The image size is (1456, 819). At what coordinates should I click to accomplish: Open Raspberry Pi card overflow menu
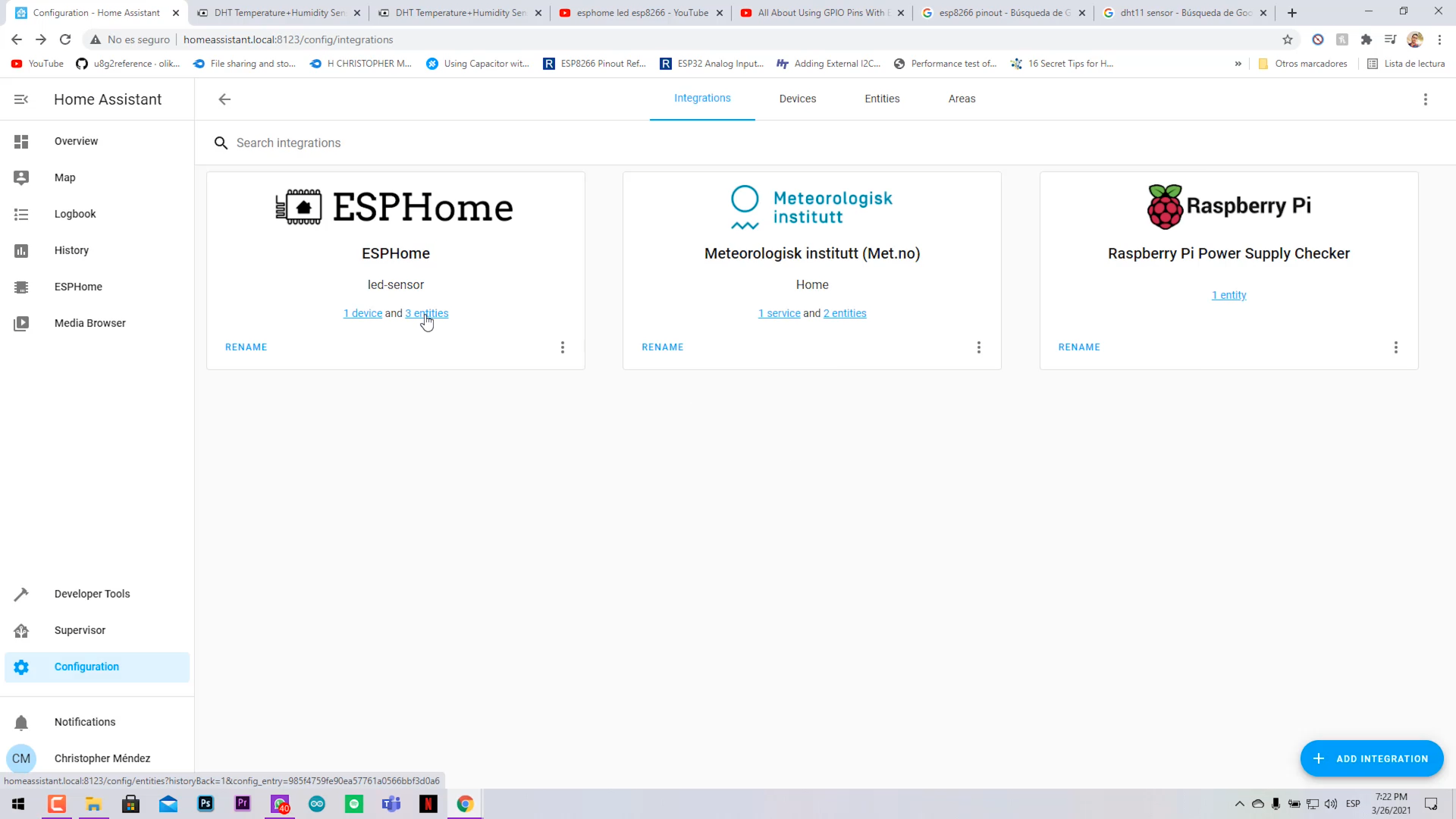click(1395, 347)
